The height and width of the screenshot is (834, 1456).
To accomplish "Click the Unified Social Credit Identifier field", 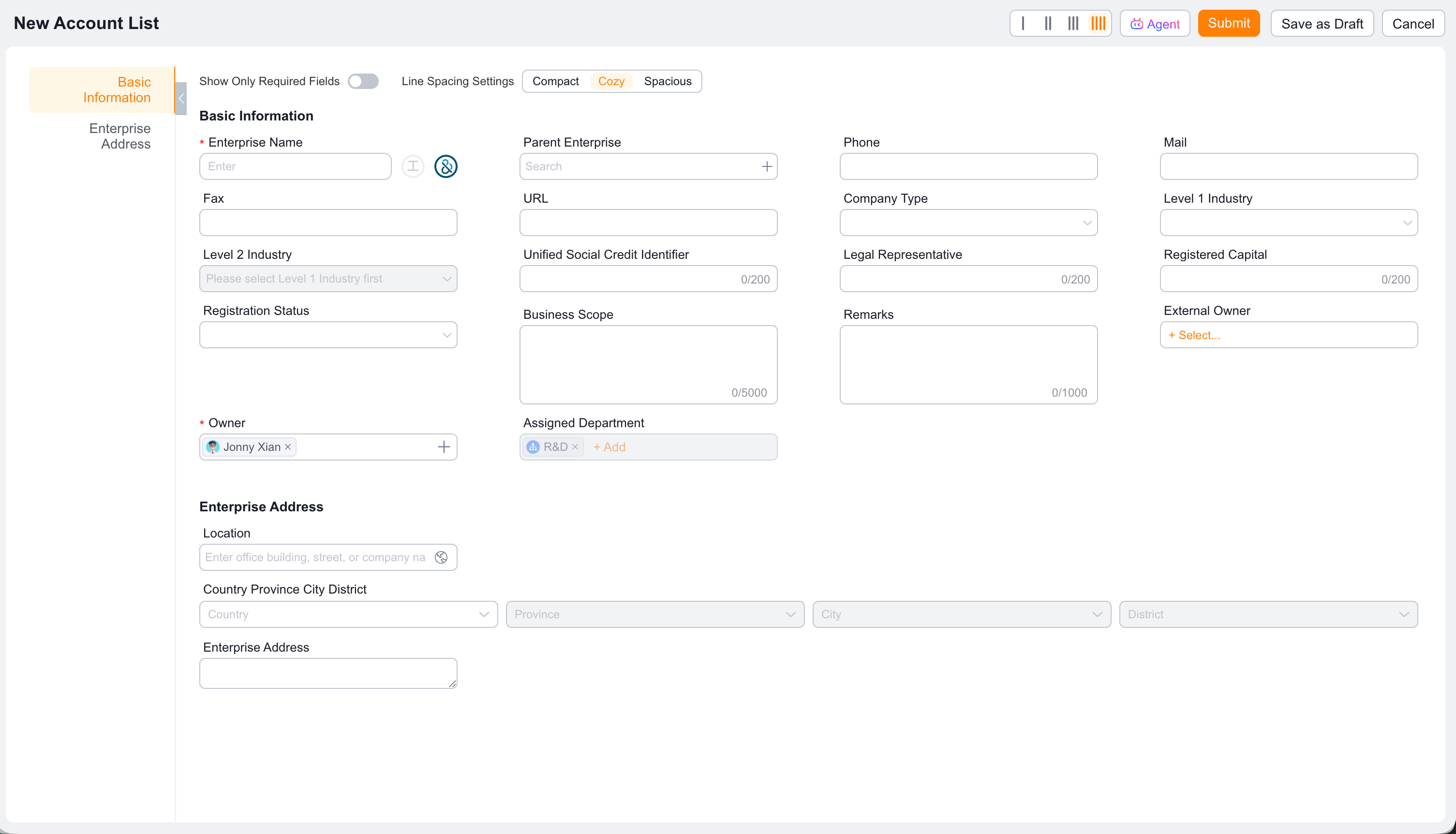I will coord(648,278).
